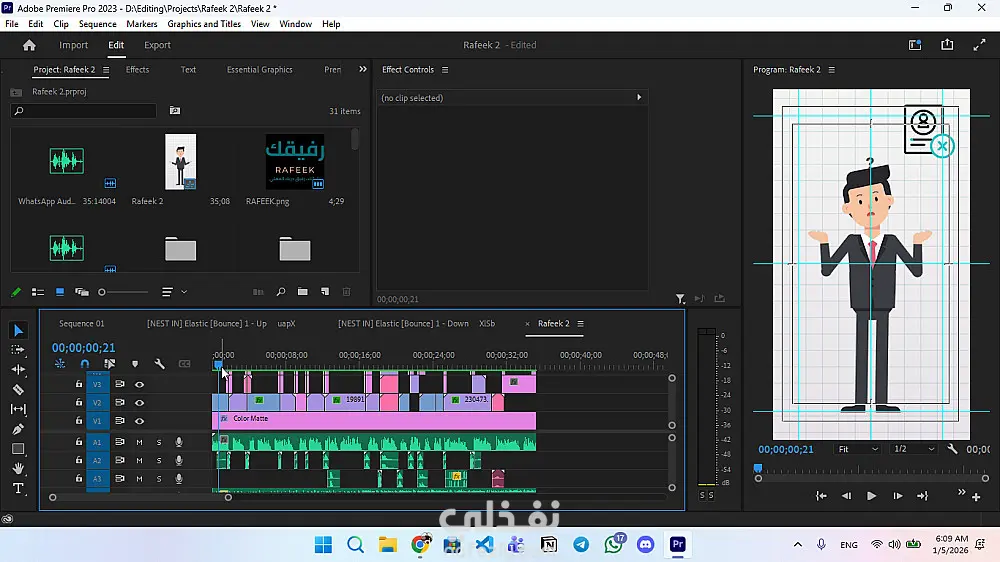
Task: Open the Workspaces icon in header
Action: 915,45
